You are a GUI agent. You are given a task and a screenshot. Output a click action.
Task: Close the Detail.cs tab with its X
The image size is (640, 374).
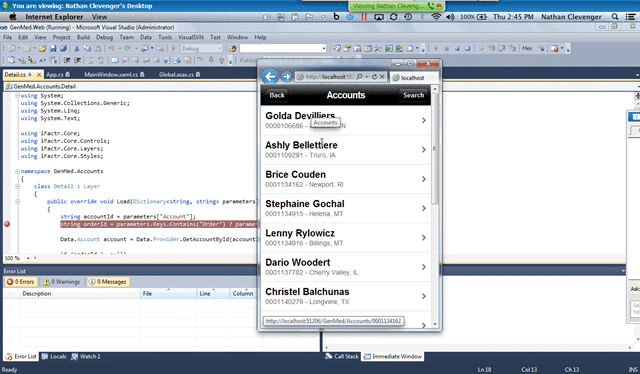[39, 74]
